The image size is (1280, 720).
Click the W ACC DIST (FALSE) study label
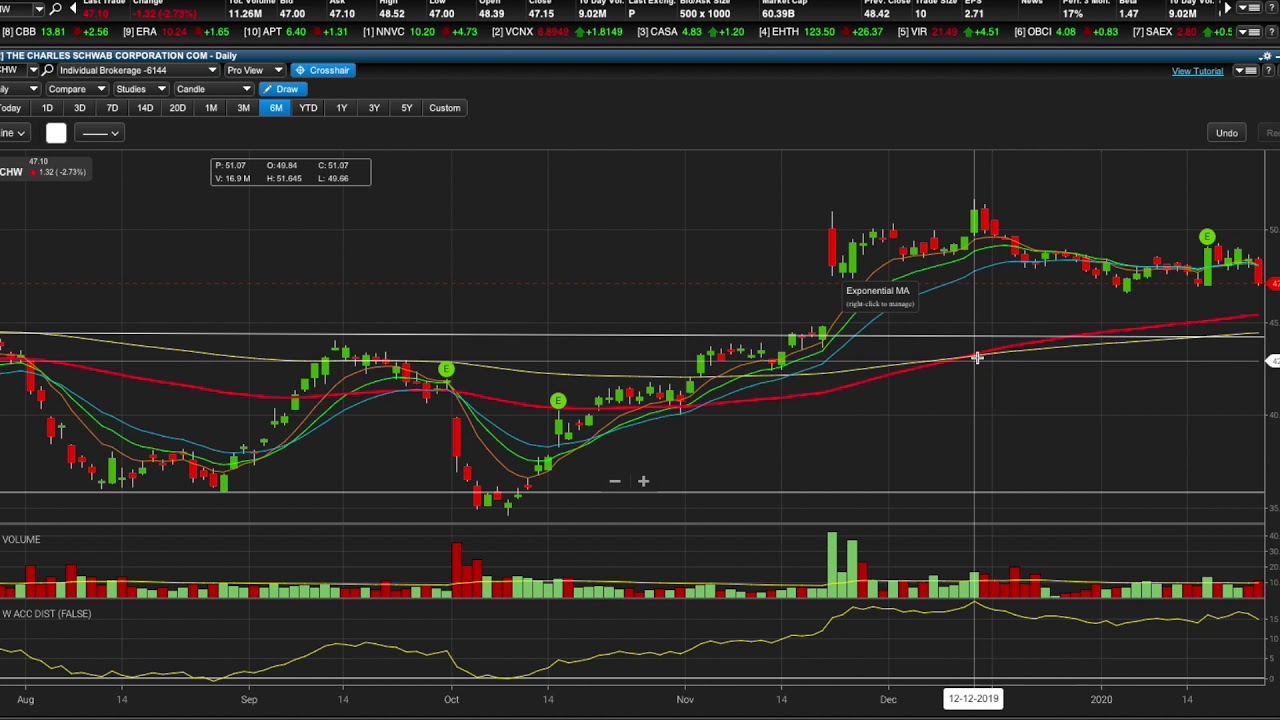47,614
